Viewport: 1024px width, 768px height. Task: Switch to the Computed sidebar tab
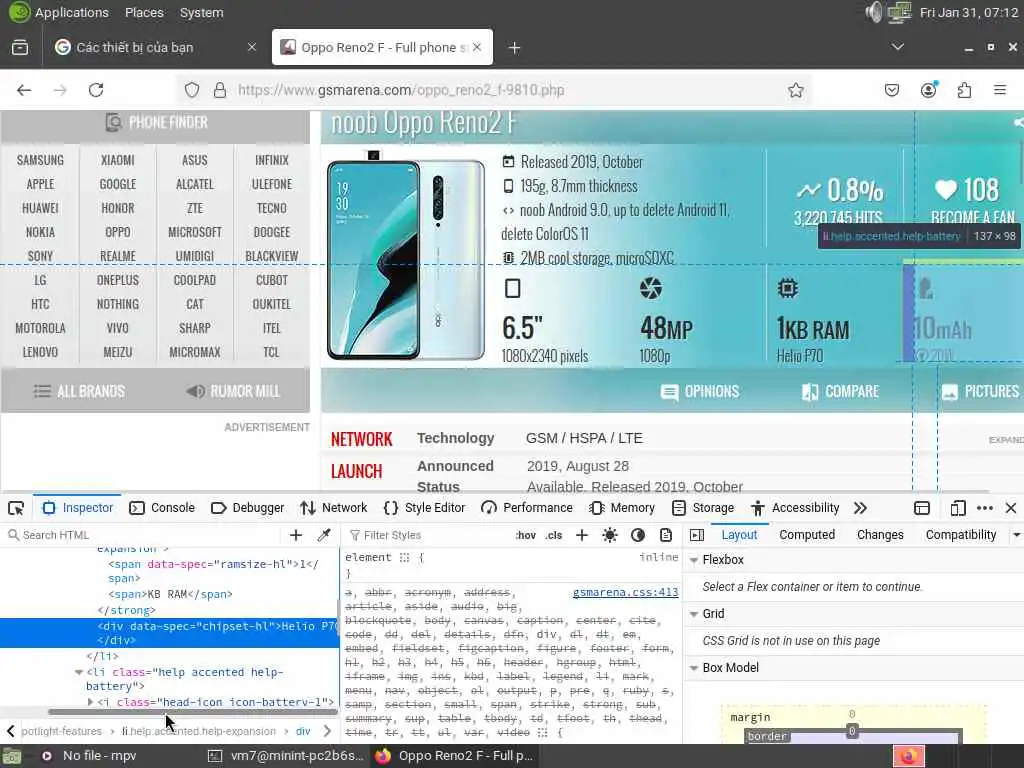[807, 535]
